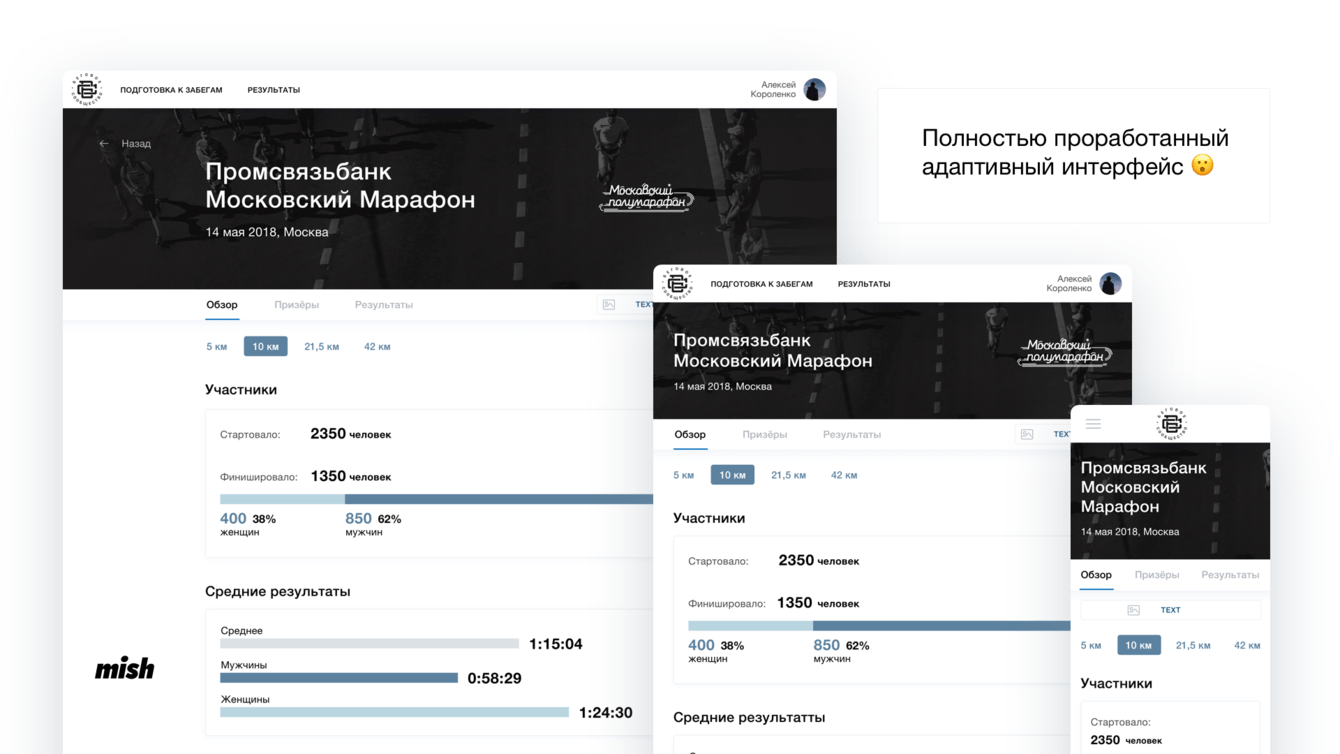Choose the 5 км distance in the desktop mockup
Viewport: 1340px width, 754px height.
click(217, 347)
